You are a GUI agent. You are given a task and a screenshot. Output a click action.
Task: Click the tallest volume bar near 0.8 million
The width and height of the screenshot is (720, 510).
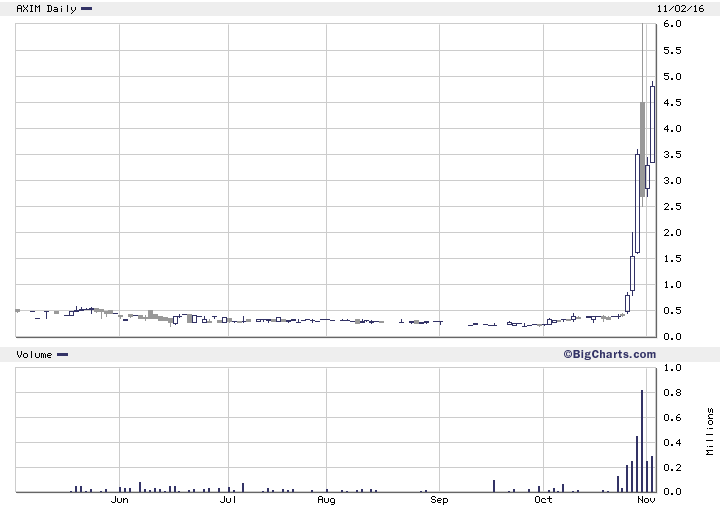tap(642, 441)
